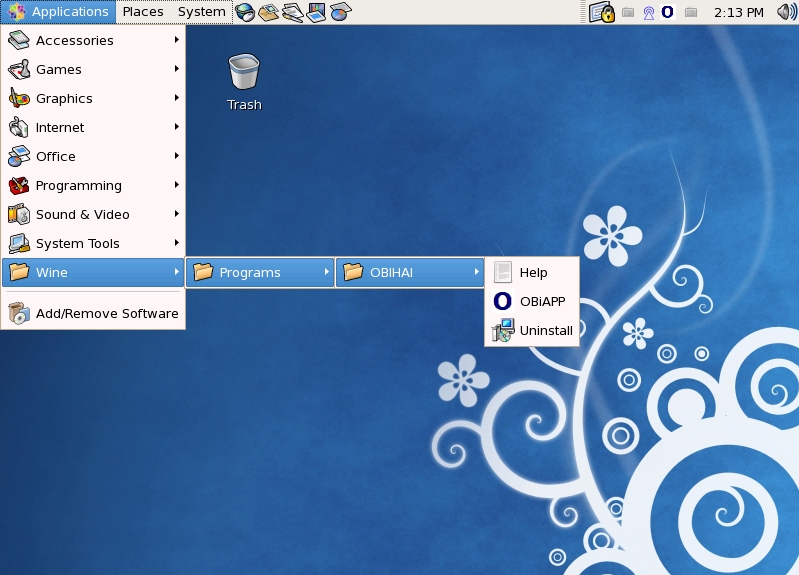This screenshot has width=799, height=575.
Task: Click the arrow beside Sound & Video
Action: 176,214
